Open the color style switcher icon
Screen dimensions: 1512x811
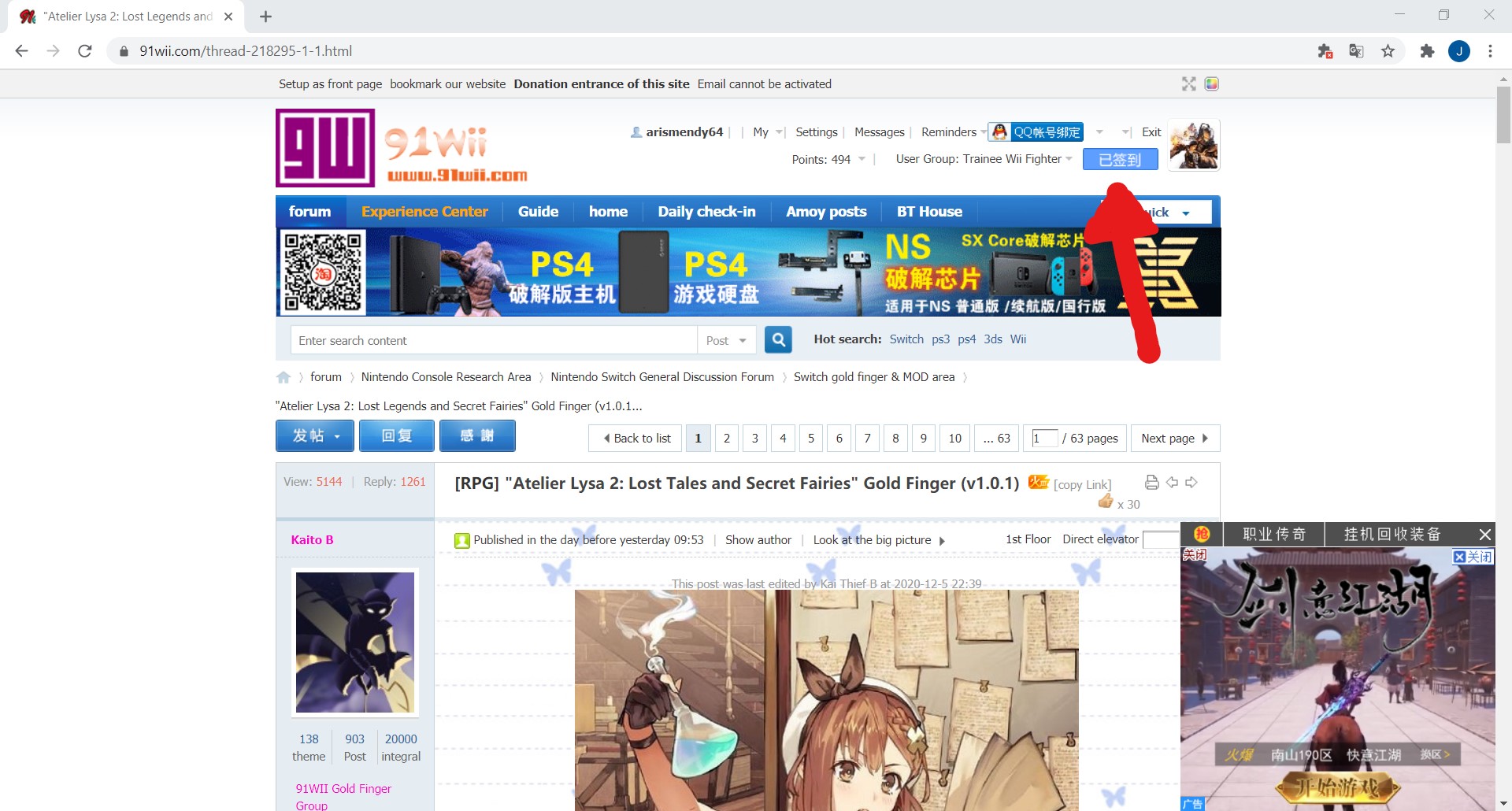pyautogui.click(x=1212, y=84)
